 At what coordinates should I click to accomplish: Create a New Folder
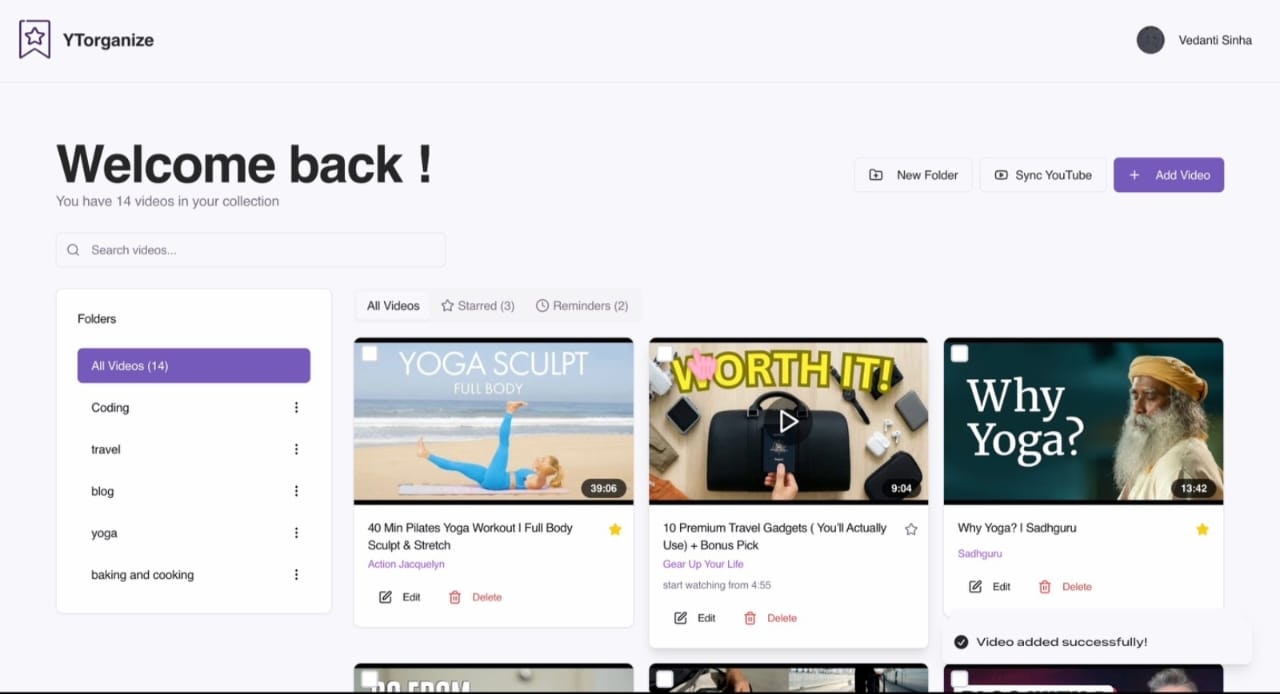point(913,175)
